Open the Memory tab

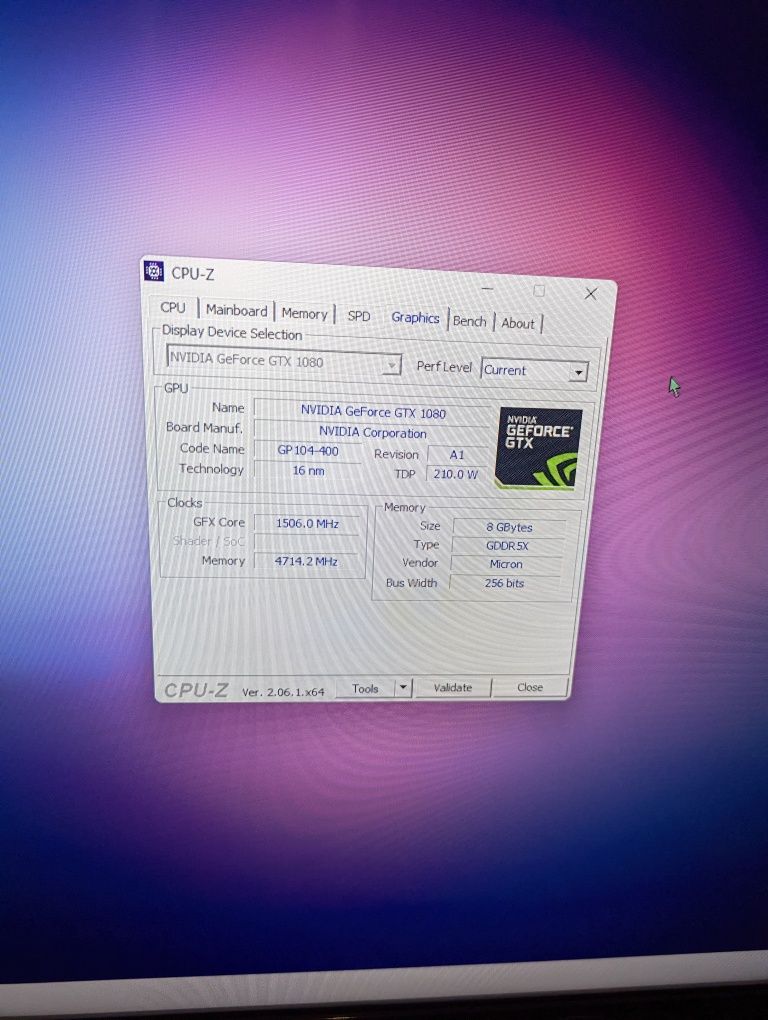coord(304,314)
